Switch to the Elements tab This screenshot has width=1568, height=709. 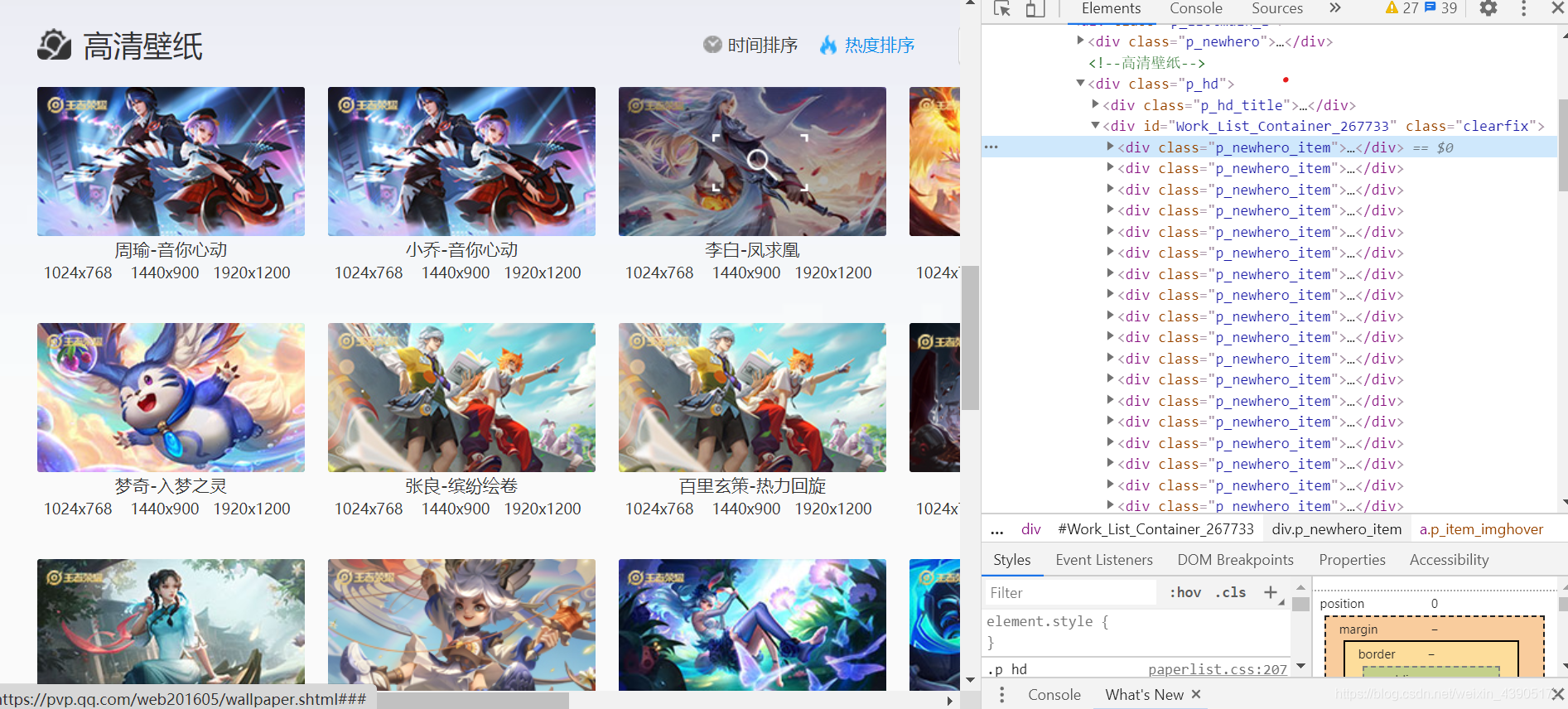(1111, 8)
